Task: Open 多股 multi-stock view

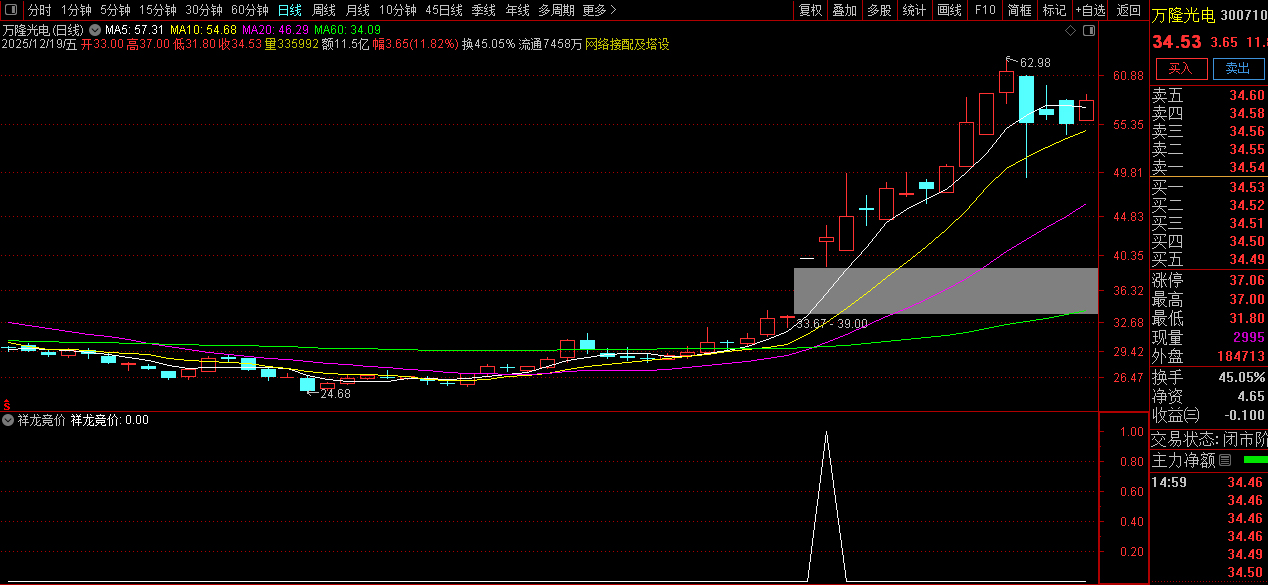Action: (879, 10)
